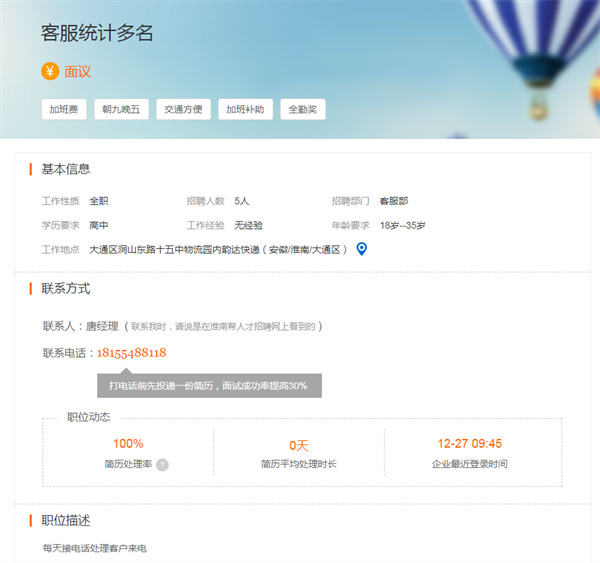600x563 pixels.
Task: Click the 职位描述 section heading
Action: [65, 521]
